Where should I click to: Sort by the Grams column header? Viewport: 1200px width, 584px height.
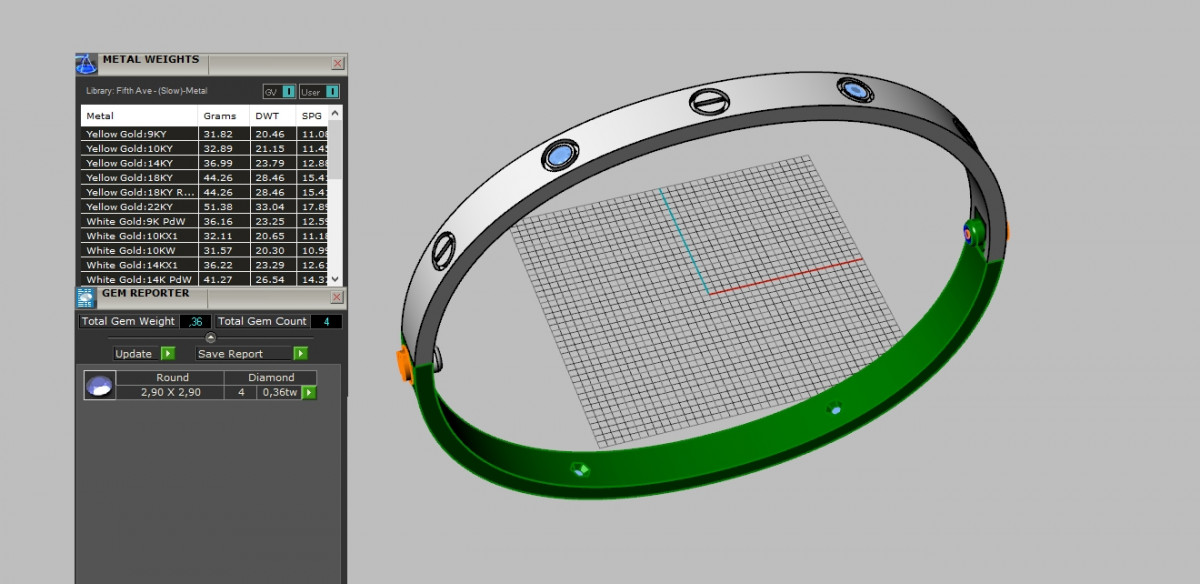220,116
